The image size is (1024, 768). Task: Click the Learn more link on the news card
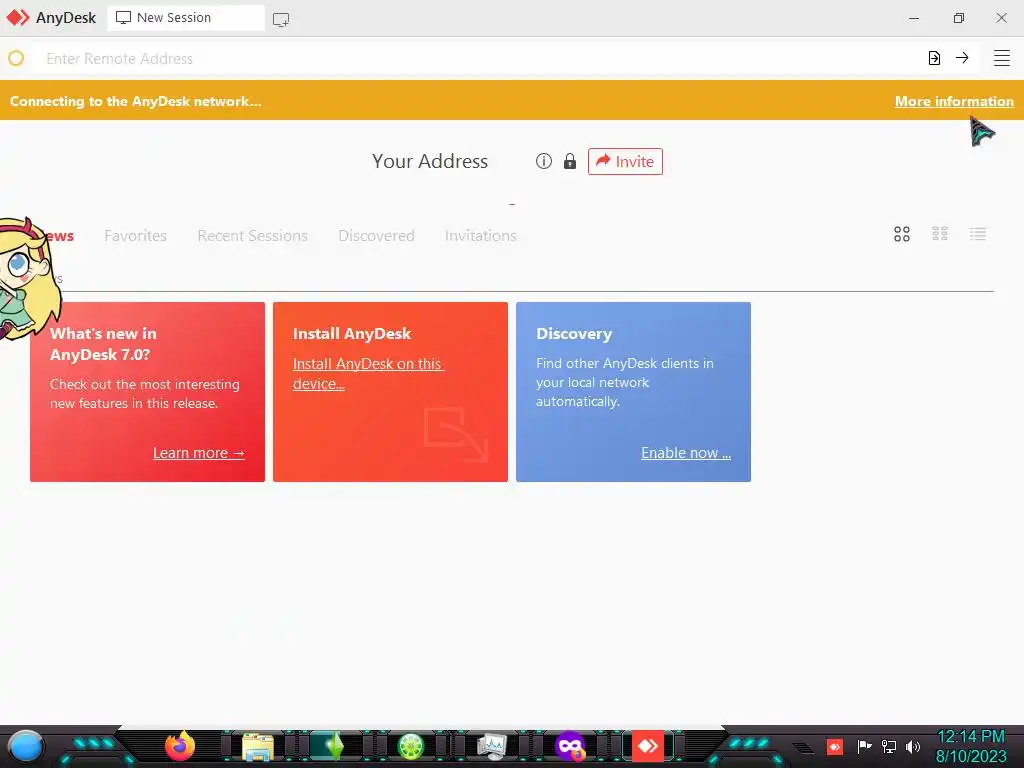pos(199,453)
